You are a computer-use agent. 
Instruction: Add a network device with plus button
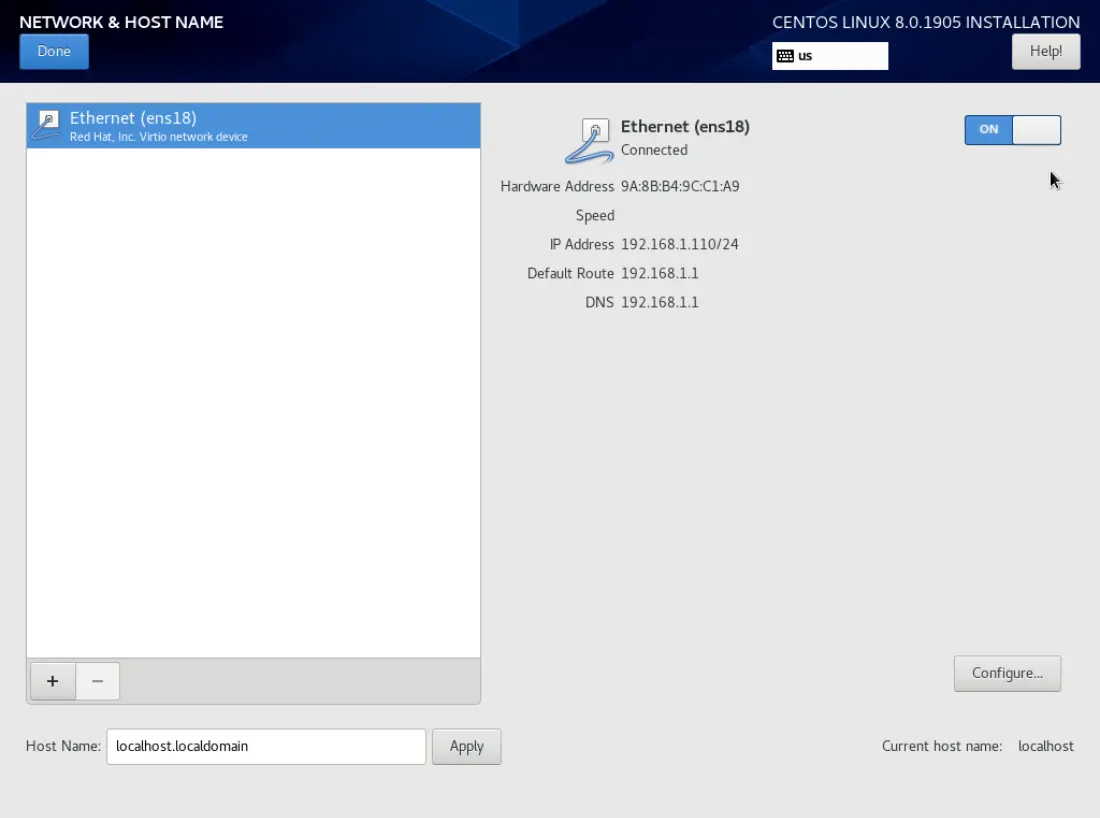53,681
